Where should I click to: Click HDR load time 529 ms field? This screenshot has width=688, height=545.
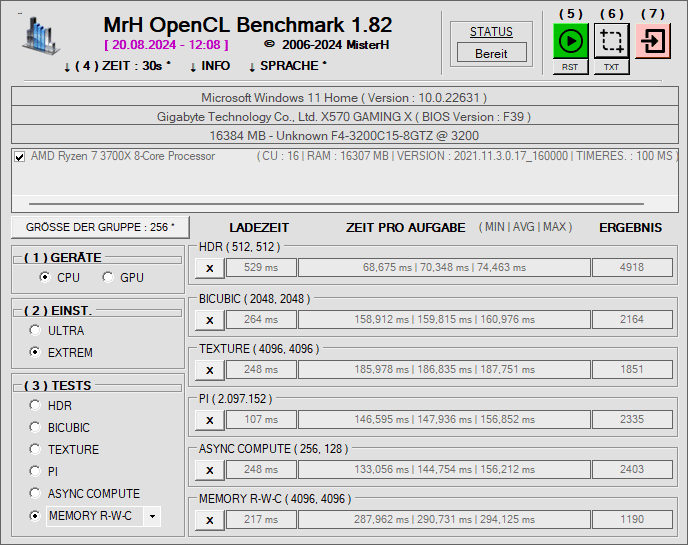pos(261,268)
